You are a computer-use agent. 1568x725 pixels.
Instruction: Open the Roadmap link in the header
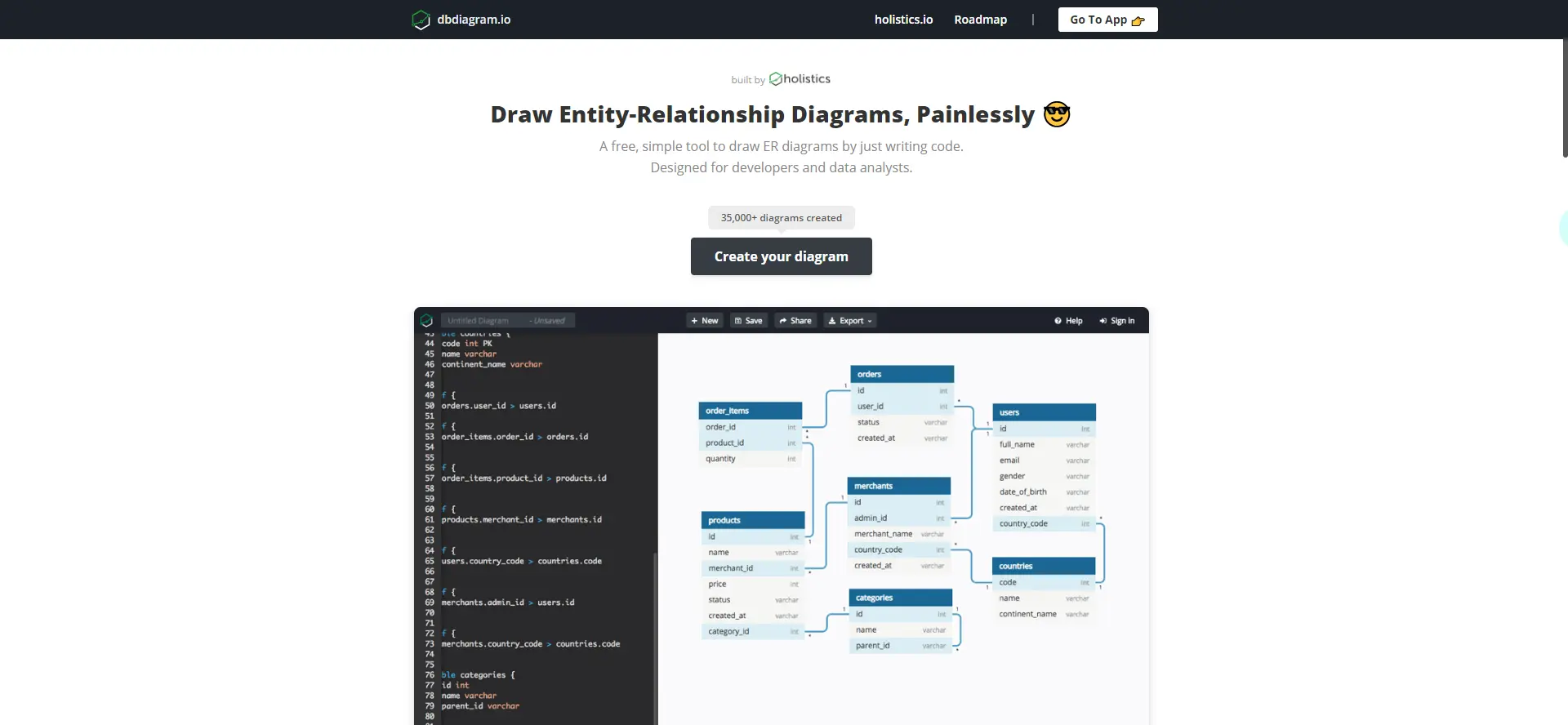(980, 20)
